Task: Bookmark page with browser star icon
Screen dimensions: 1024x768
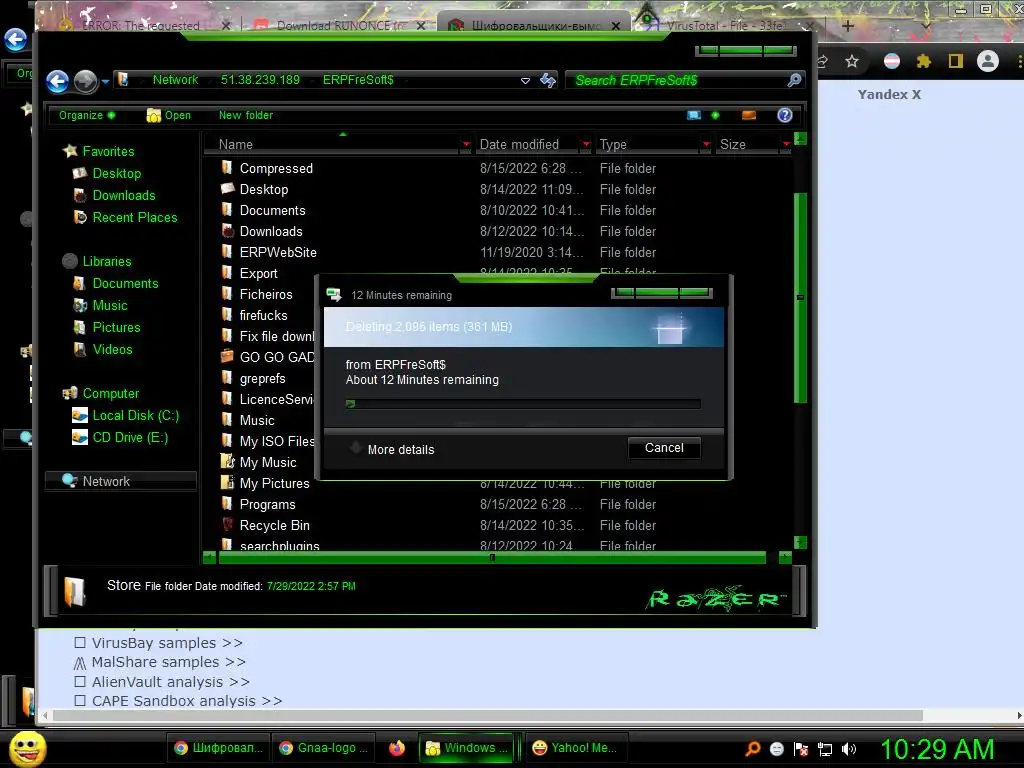Action: pyautogui.click(x=852, y=61)
